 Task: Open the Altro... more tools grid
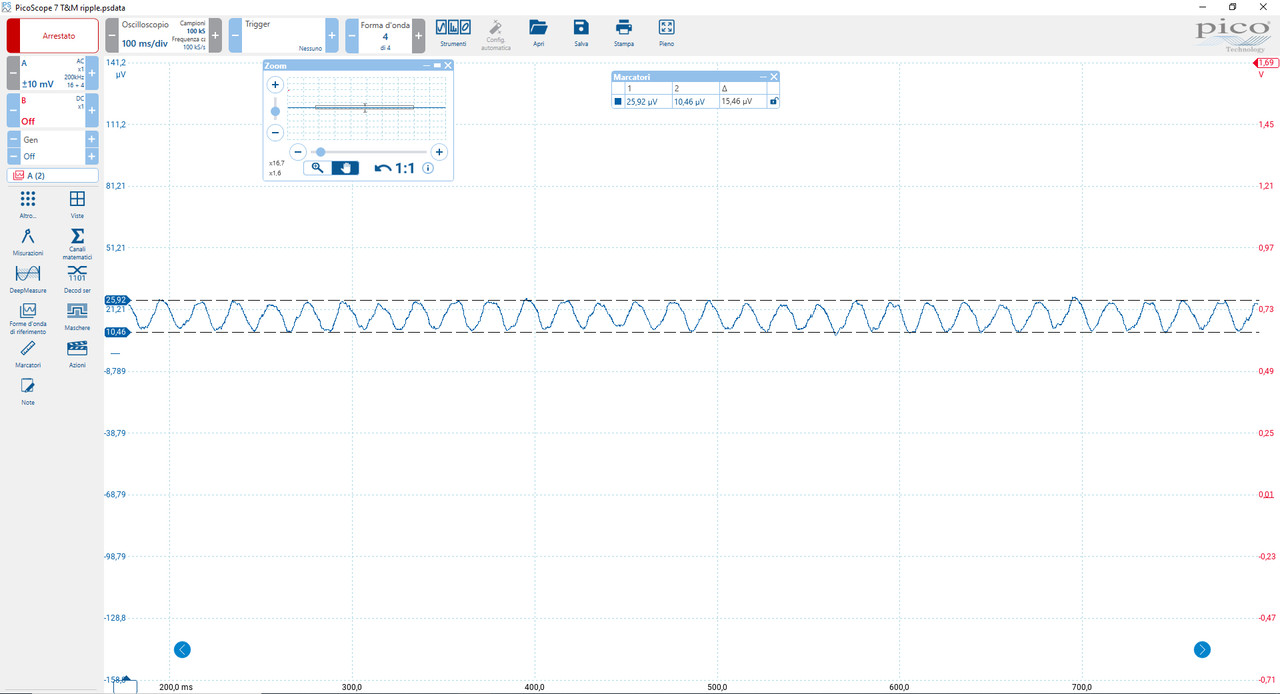pyautogui.click(x=28, y=205)
